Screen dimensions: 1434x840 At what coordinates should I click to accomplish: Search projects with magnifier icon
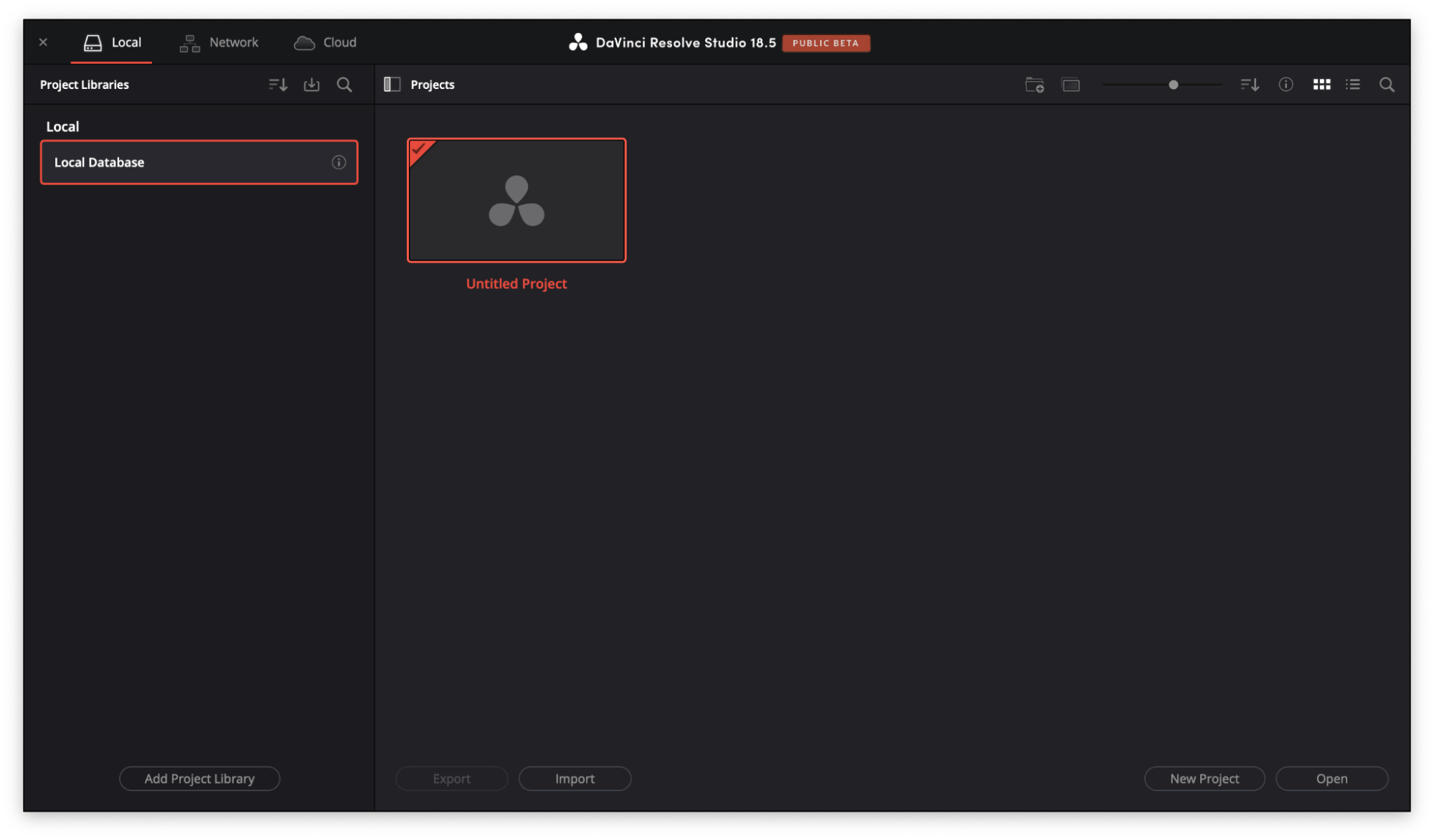pos(1387,85)
